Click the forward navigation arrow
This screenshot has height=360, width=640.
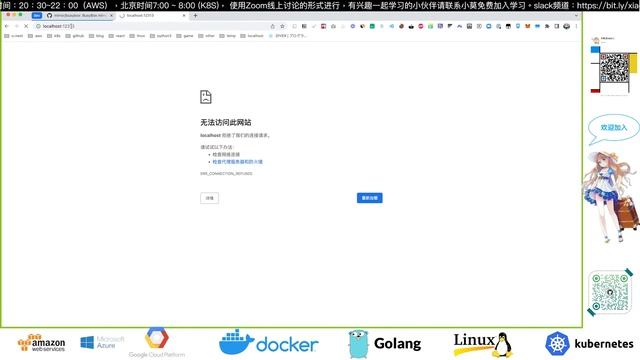tap(16, 26)
